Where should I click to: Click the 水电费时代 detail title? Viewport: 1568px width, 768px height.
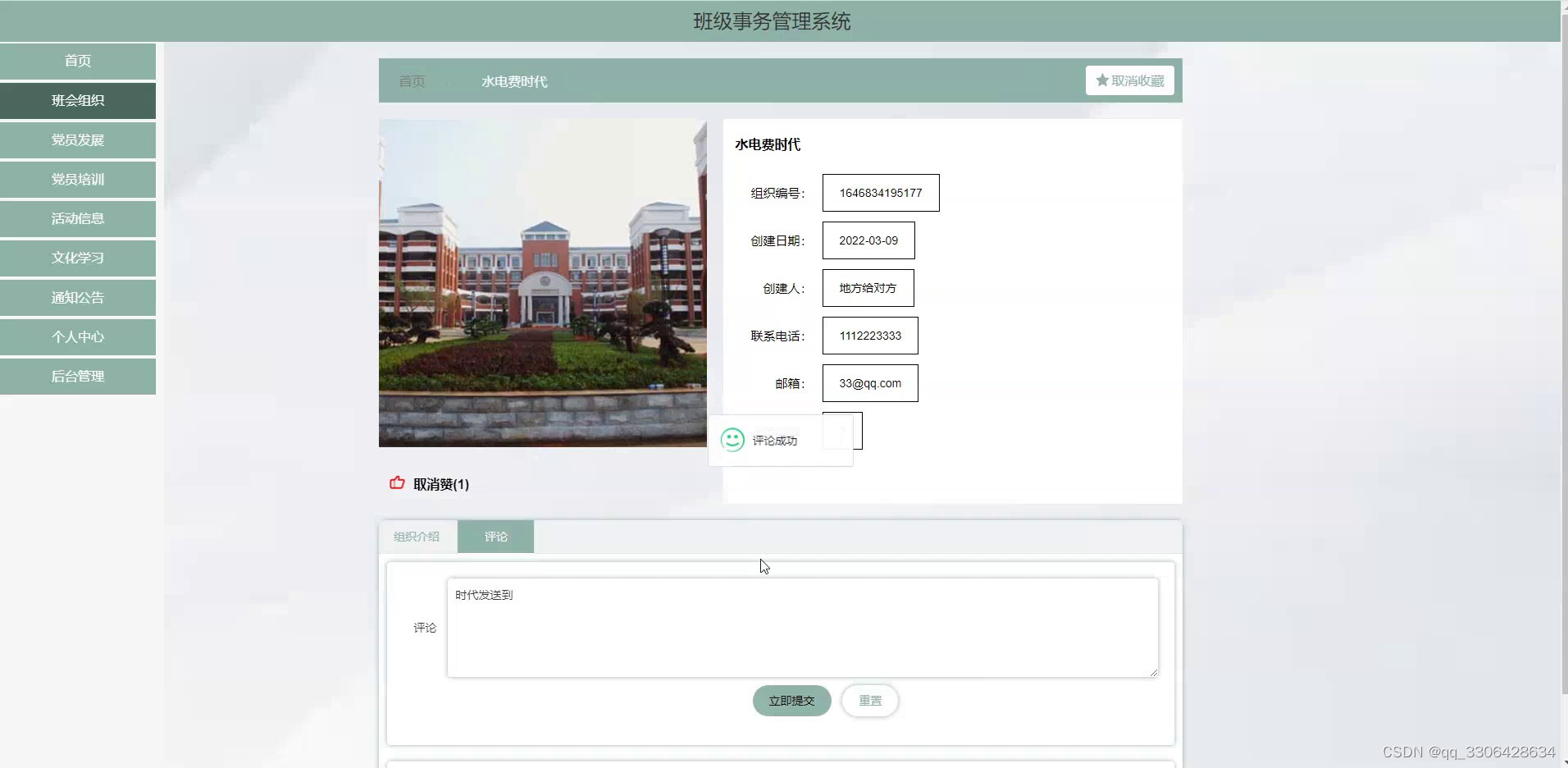coord(768,144)
